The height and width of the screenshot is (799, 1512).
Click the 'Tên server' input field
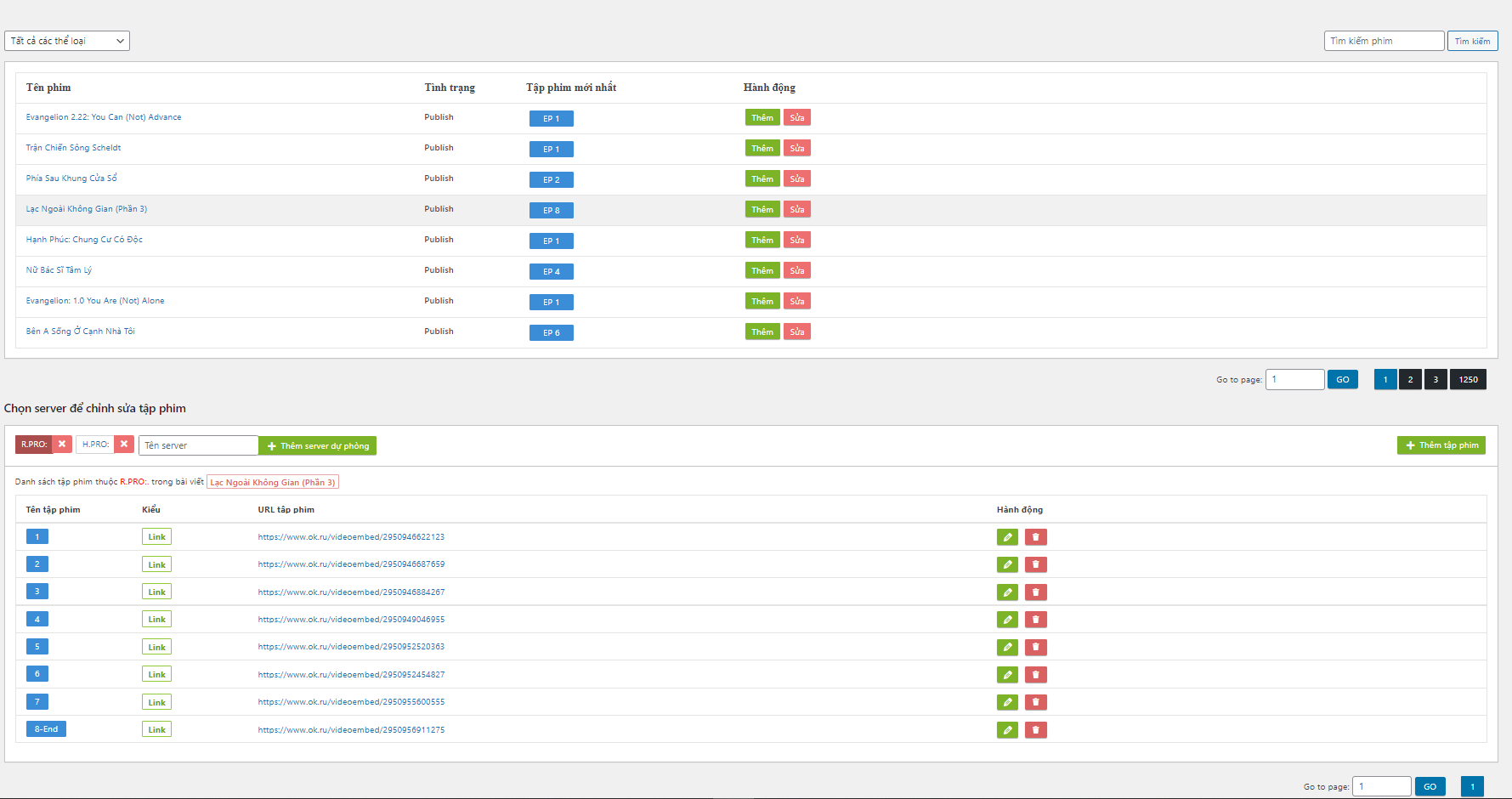(198, 445)
